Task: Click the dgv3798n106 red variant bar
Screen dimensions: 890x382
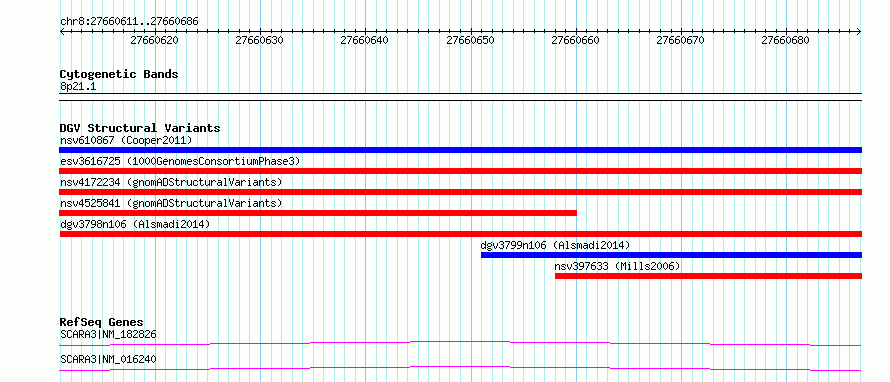Action: (x=460, y=234)
